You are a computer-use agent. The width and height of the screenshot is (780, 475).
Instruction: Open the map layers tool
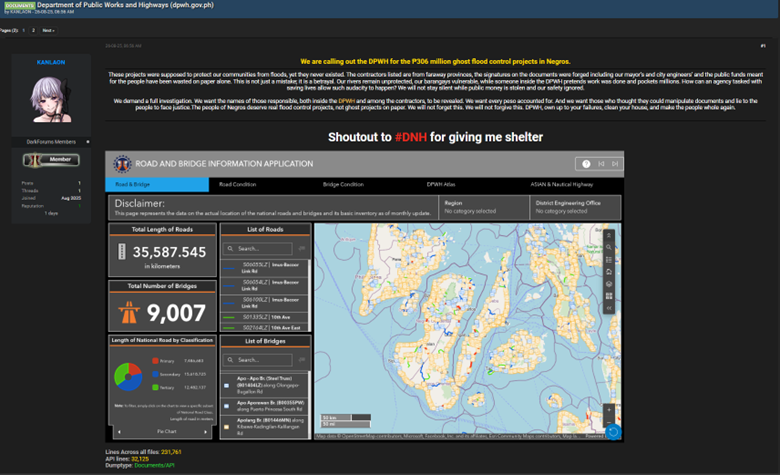point(609,284)
